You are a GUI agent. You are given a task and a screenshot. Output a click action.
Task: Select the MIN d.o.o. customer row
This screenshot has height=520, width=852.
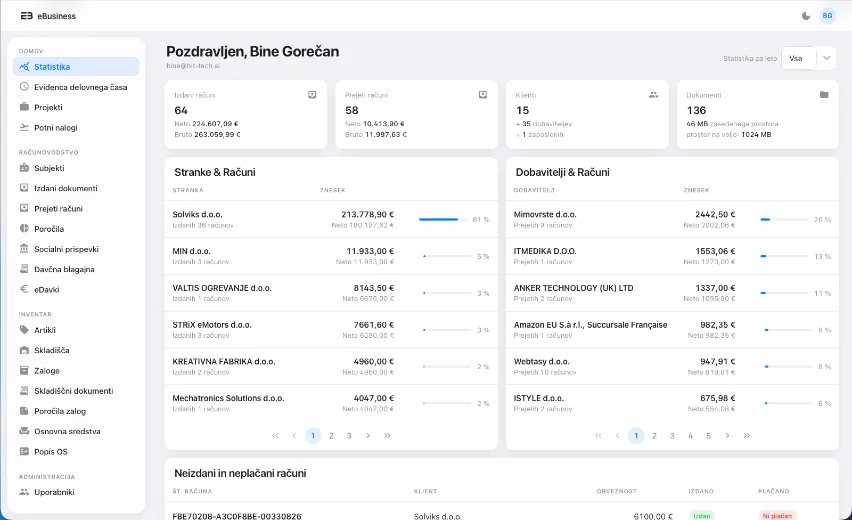[x=331, y=256]
